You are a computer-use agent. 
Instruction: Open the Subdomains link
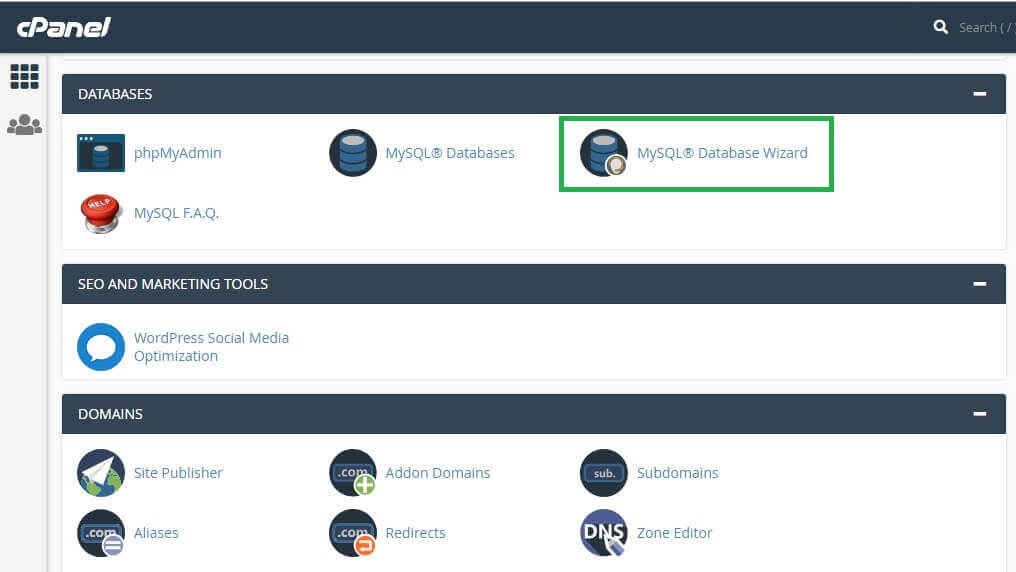(x=677, y=473)
